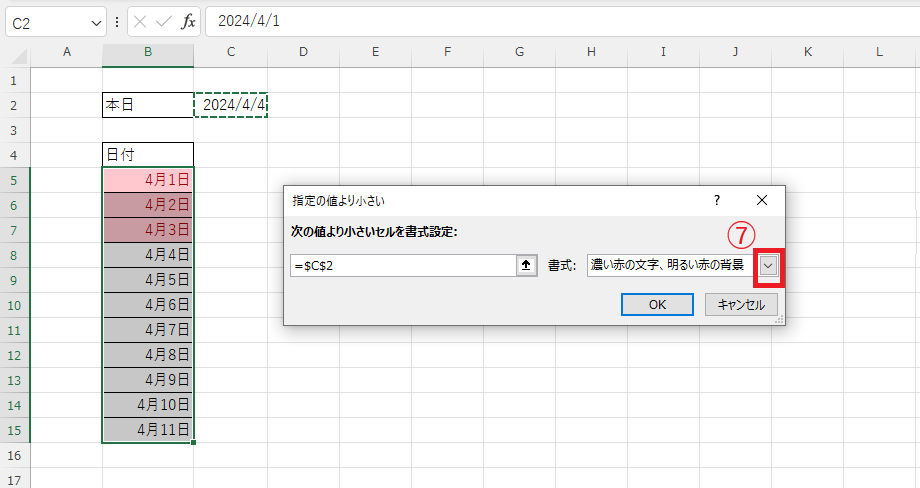Select column H header
Screen dimensions: 920x488
(x=591, y=52)
